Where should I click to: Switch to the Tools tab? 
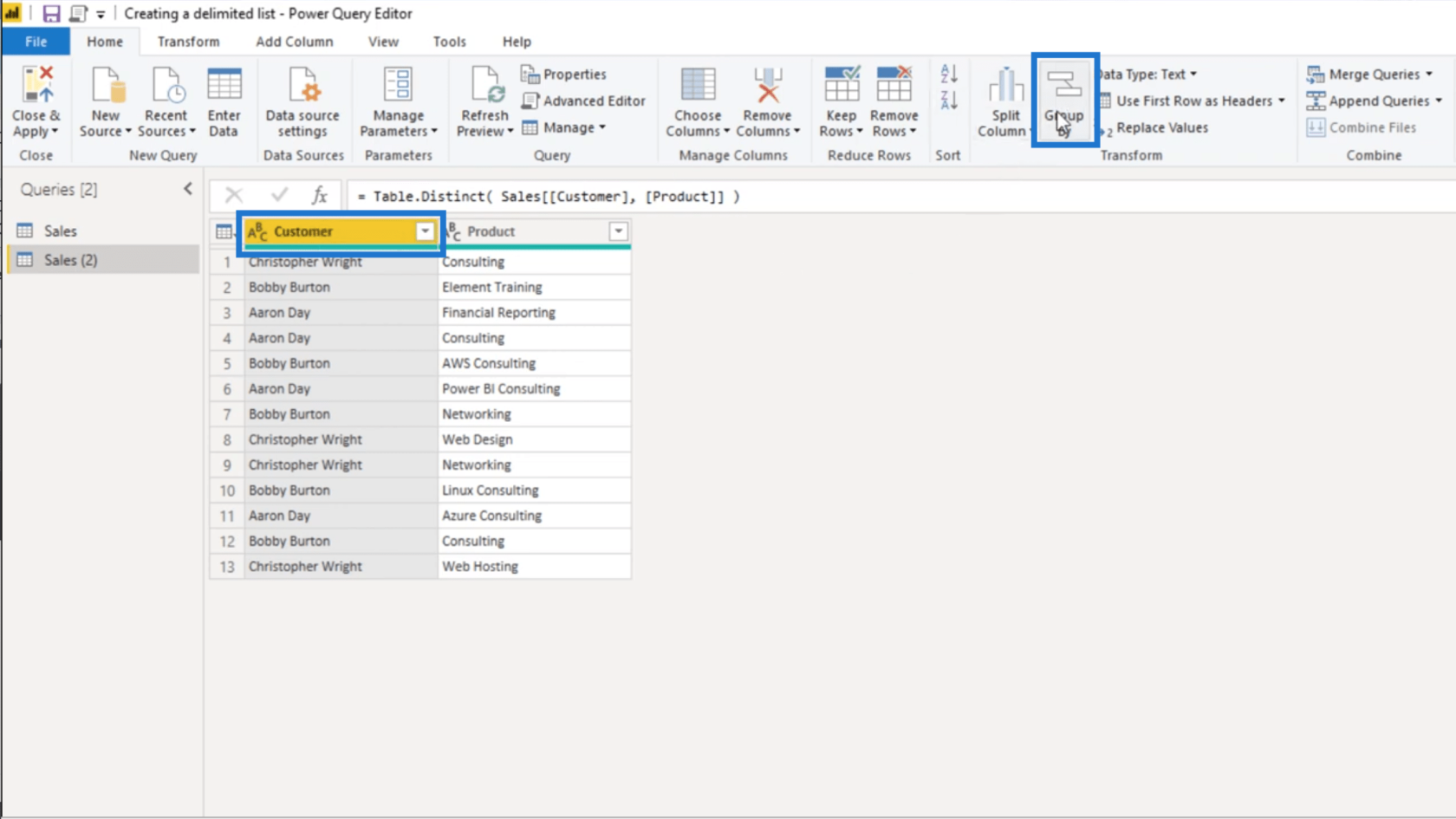click(449, 42)
